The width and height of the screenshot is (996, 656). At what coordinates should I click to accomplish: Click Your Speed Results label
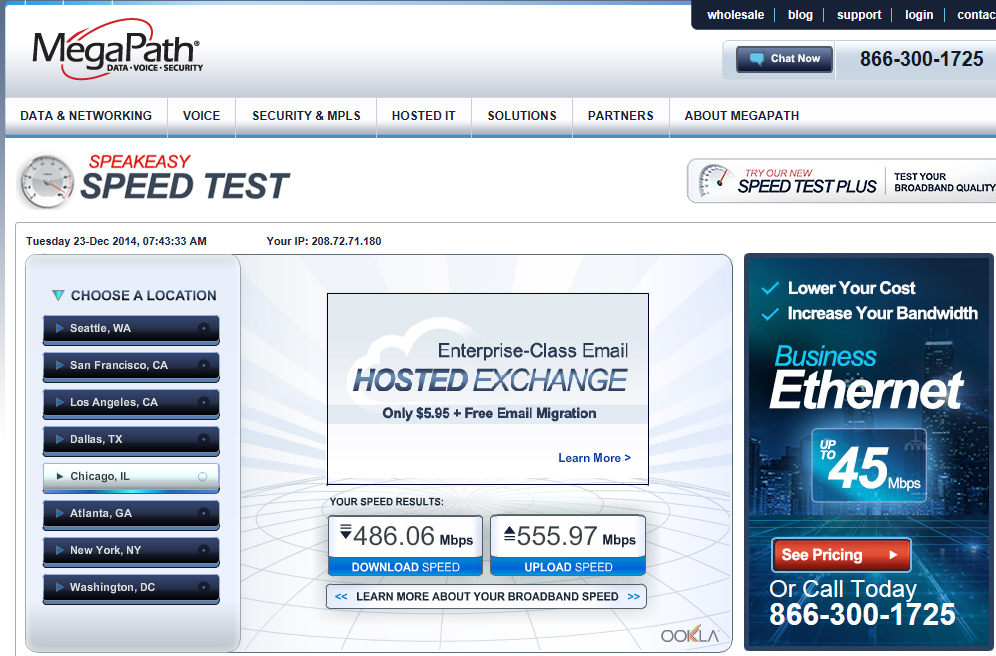coord(386,502)
